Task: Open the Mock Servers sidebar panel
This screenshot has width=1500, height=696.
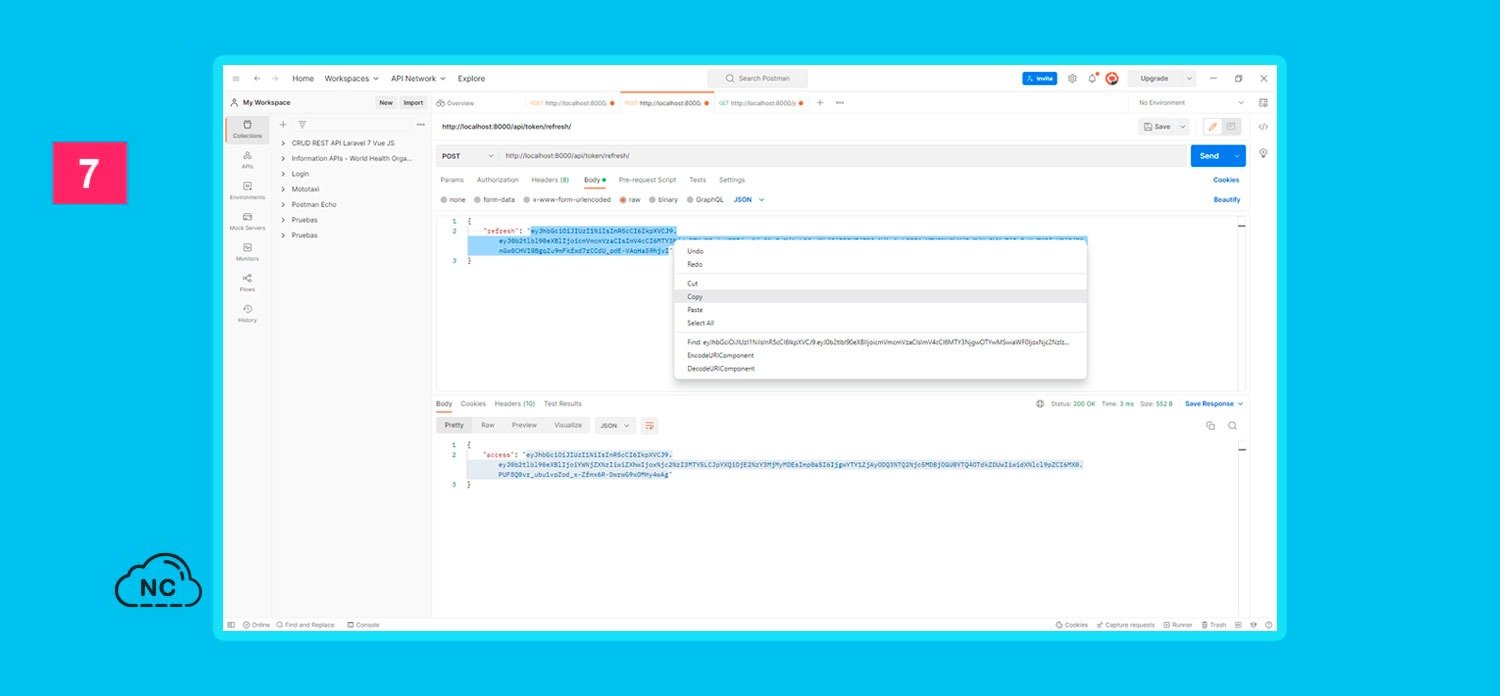Action: (x=247, y=221)
